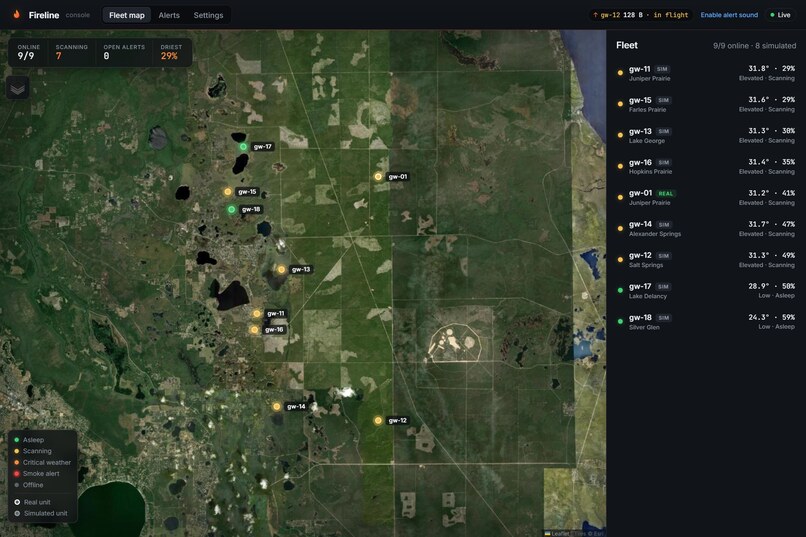Click the gw-01 map label
Viewport: 806px width, 537px height.
(398, 176)
